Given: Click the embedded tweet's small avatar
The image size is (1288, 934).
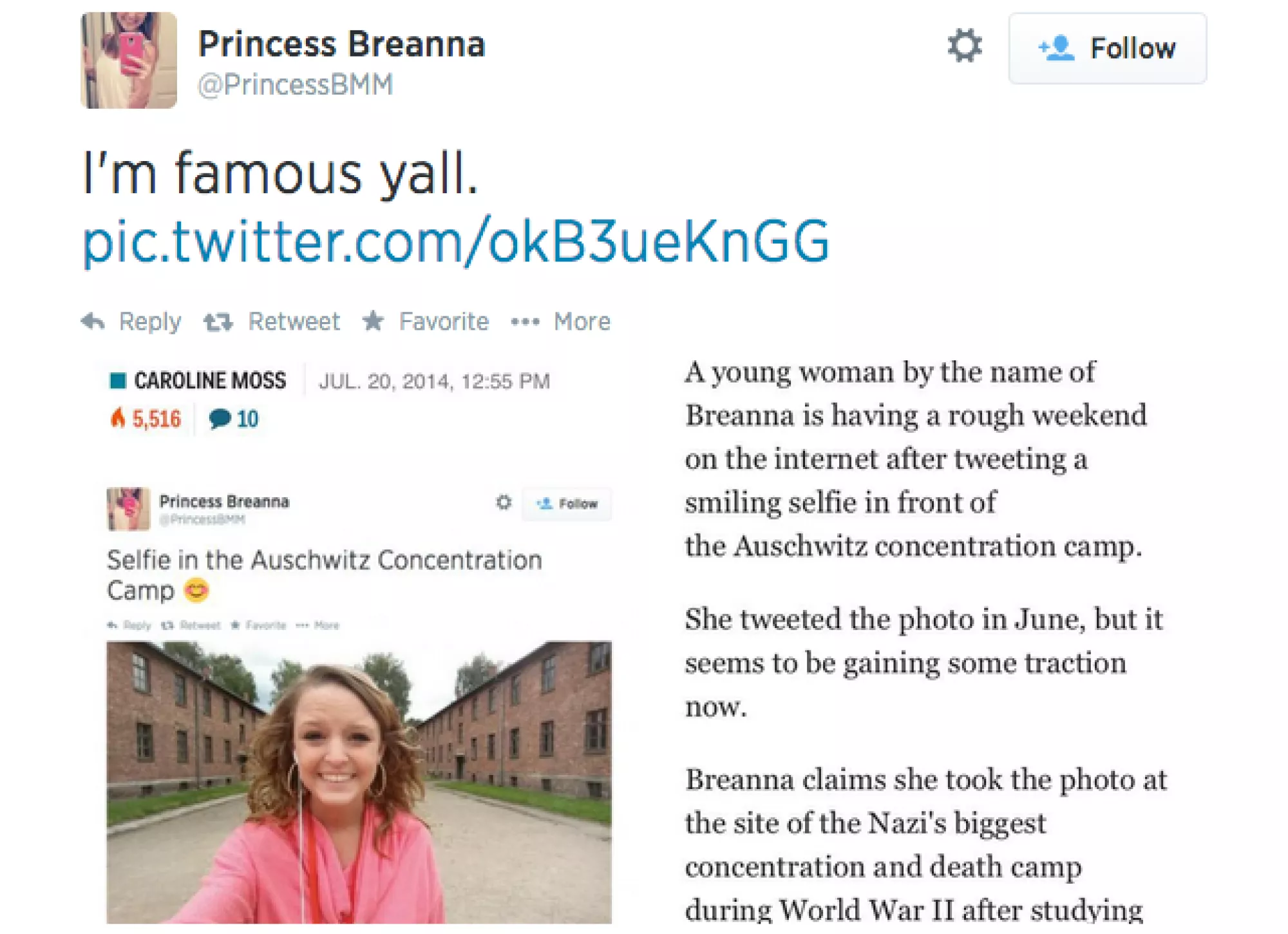Looking at the screenshot, I should [x=128, y=509].
